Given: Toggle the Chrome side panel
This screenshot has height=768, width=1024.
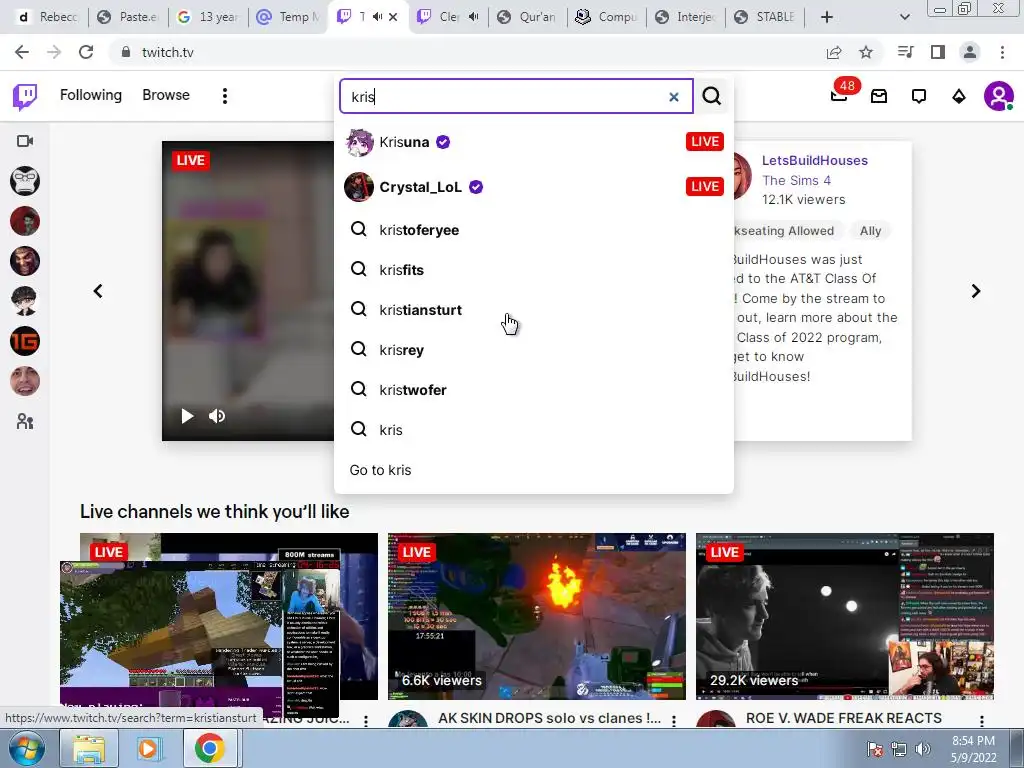Looking at the screenshot, I should tap(938, 52).
